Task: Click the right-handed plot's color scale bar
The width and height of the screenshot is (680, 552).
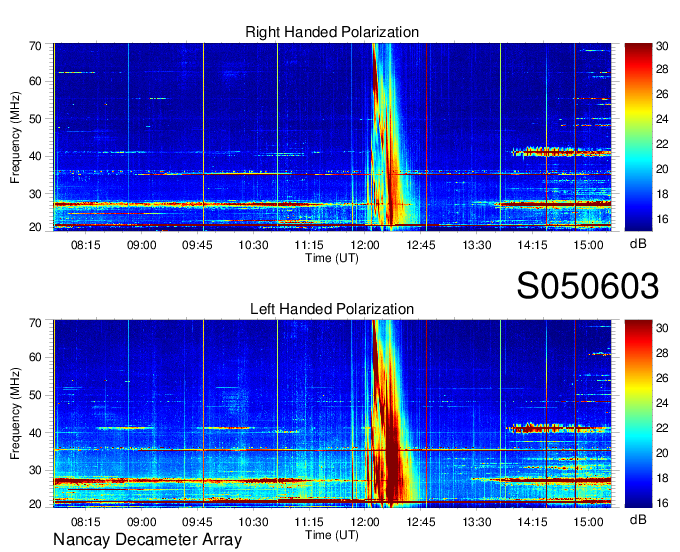Action: pos(638,137)
